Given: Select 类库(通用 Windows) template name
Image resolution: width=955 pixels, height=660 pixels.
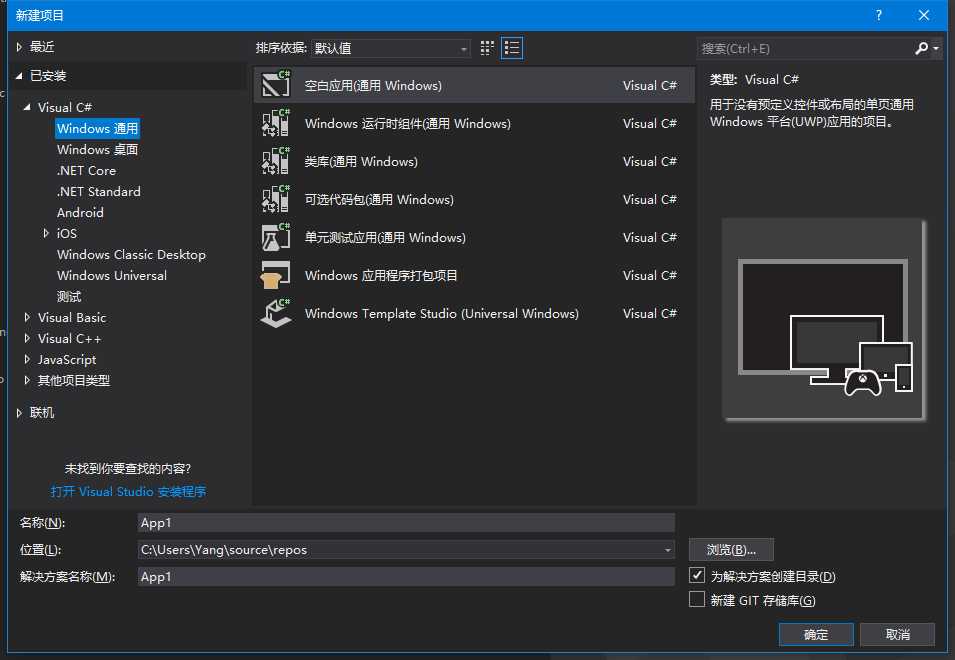Looking at the screenshot, I should [361, 161].
